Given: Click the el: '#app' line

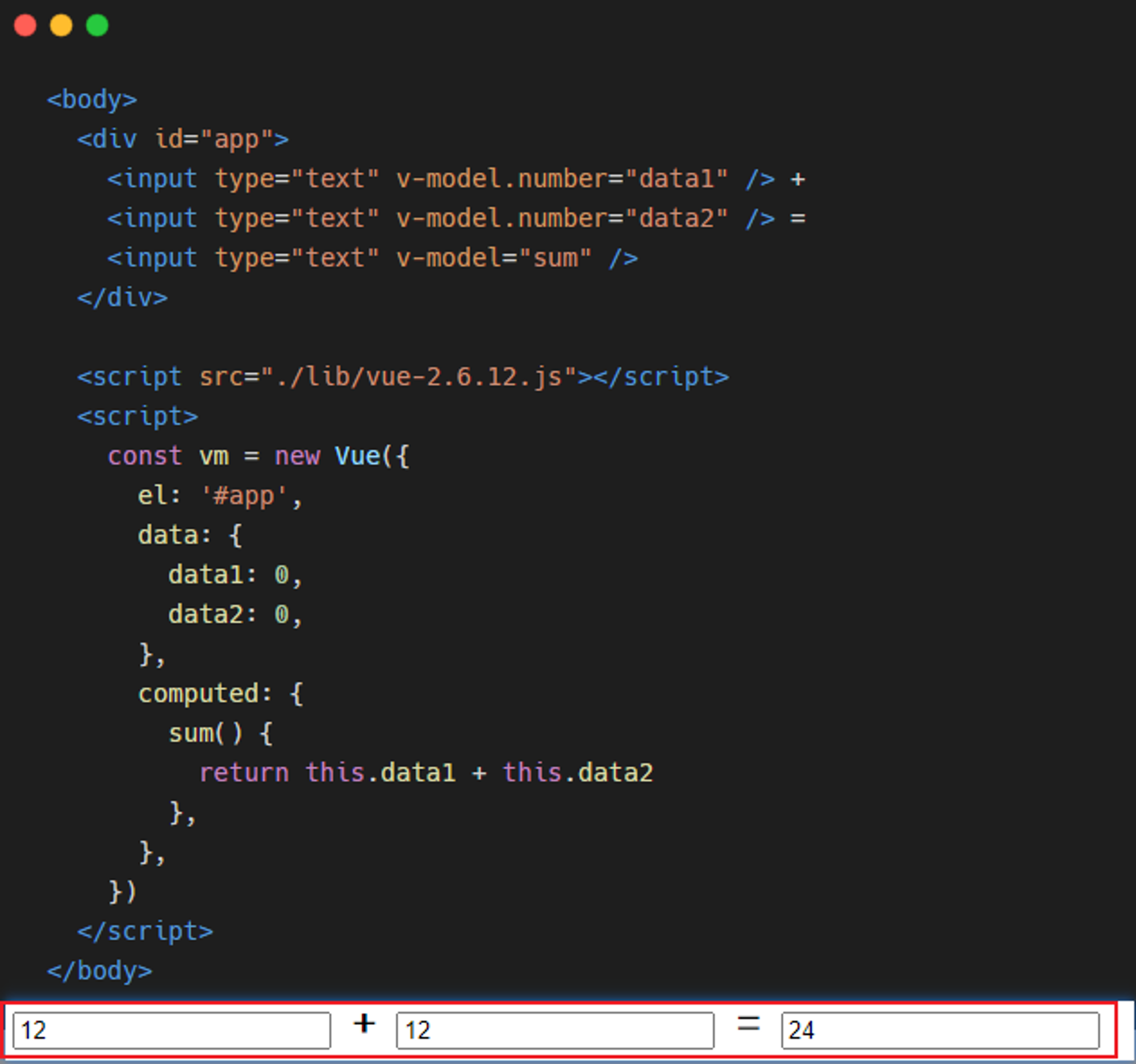Looking at the screenshot, I should (220, 495).
